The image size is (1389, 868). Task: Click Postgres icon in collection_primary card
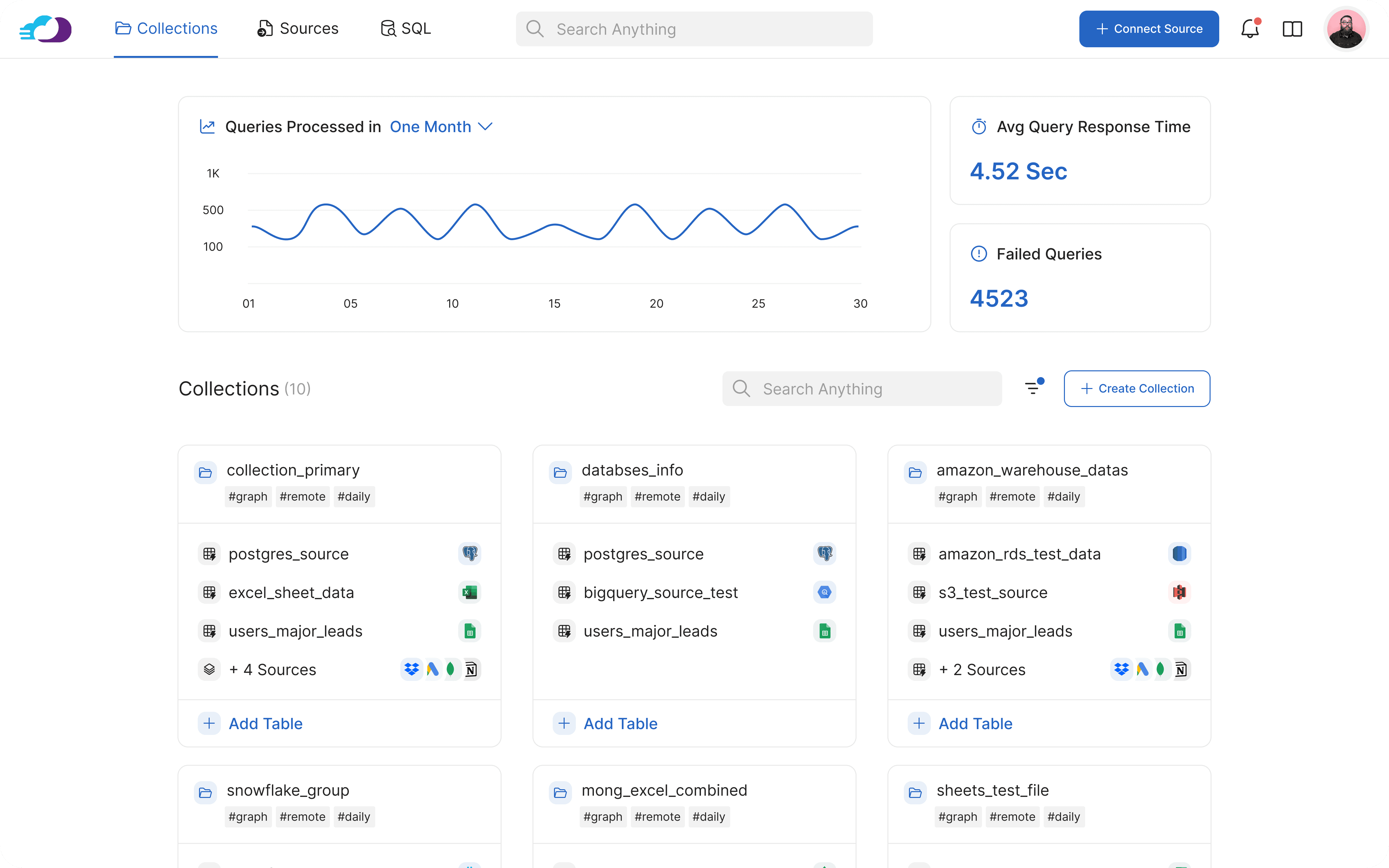470,553
